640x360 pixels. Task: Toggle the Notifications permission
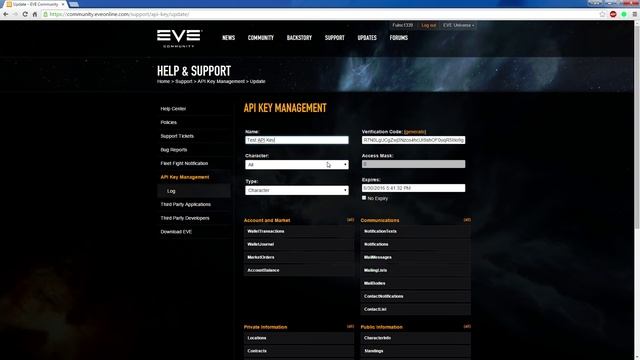[416, 244]
